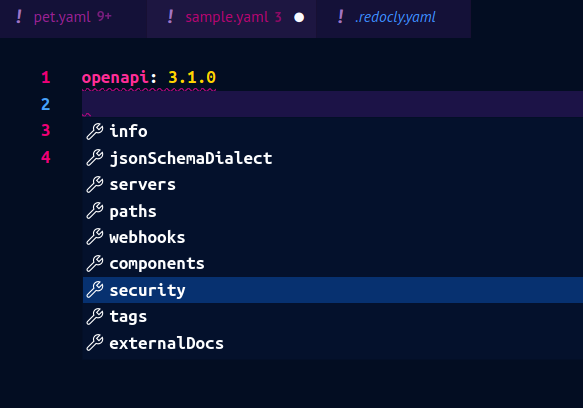583x408 pixels.
Task: Click the 3.1.0 version value
Action: pyautogui.click(x=192, y=77)
